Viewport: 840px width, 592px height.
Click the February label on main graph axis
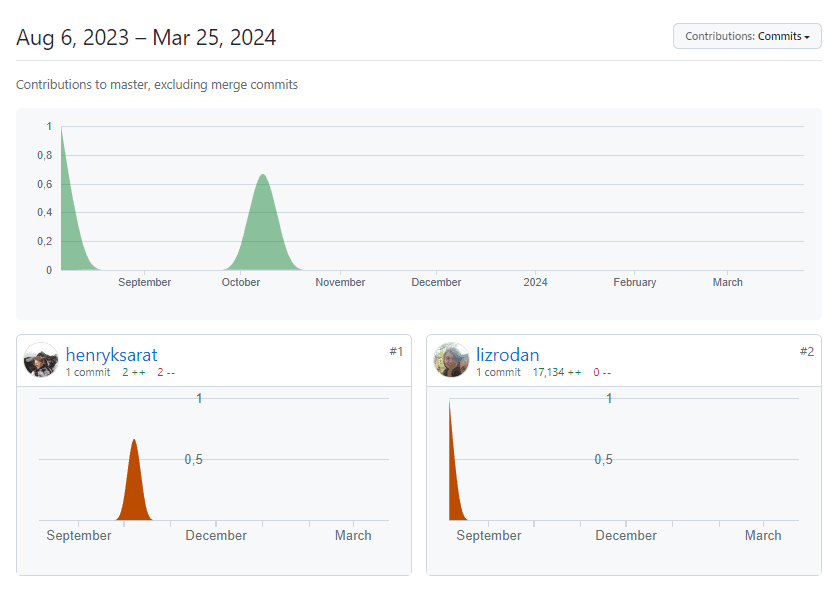[634, 283]
